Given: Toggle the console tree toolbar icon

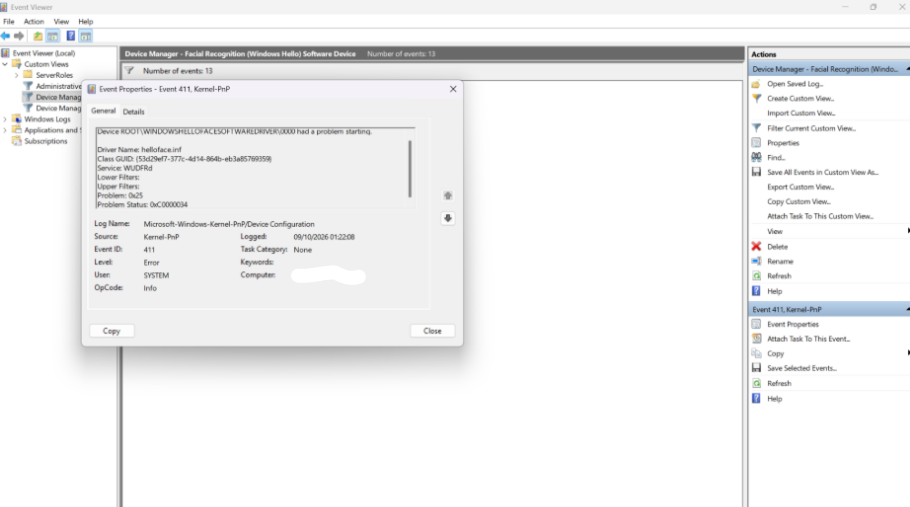Looking at the screenshot, I should [x=53, y=36].
